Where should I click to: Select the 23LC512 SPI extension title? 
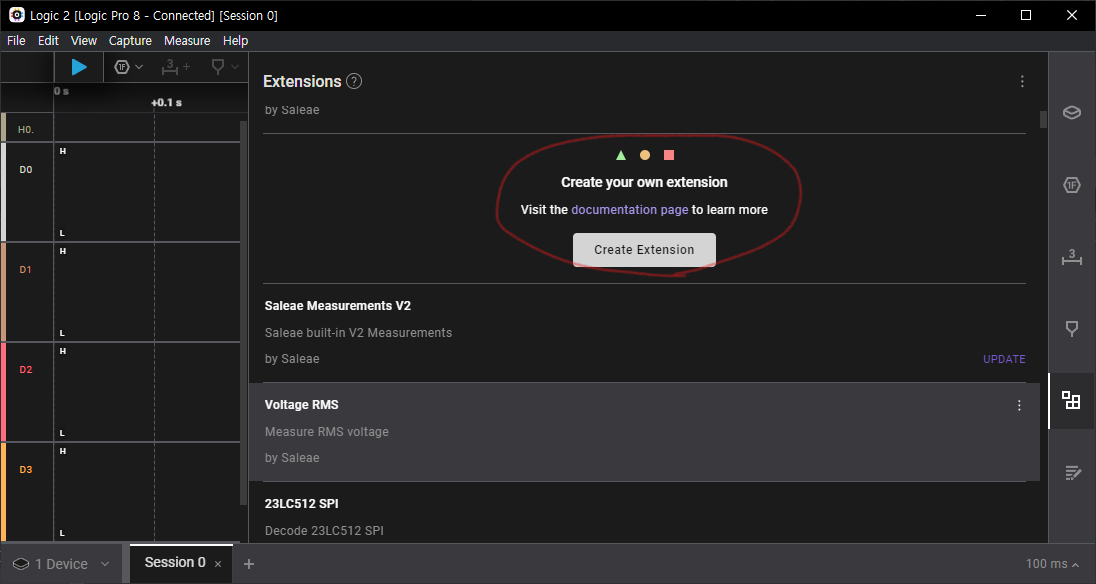click(301, 504)
